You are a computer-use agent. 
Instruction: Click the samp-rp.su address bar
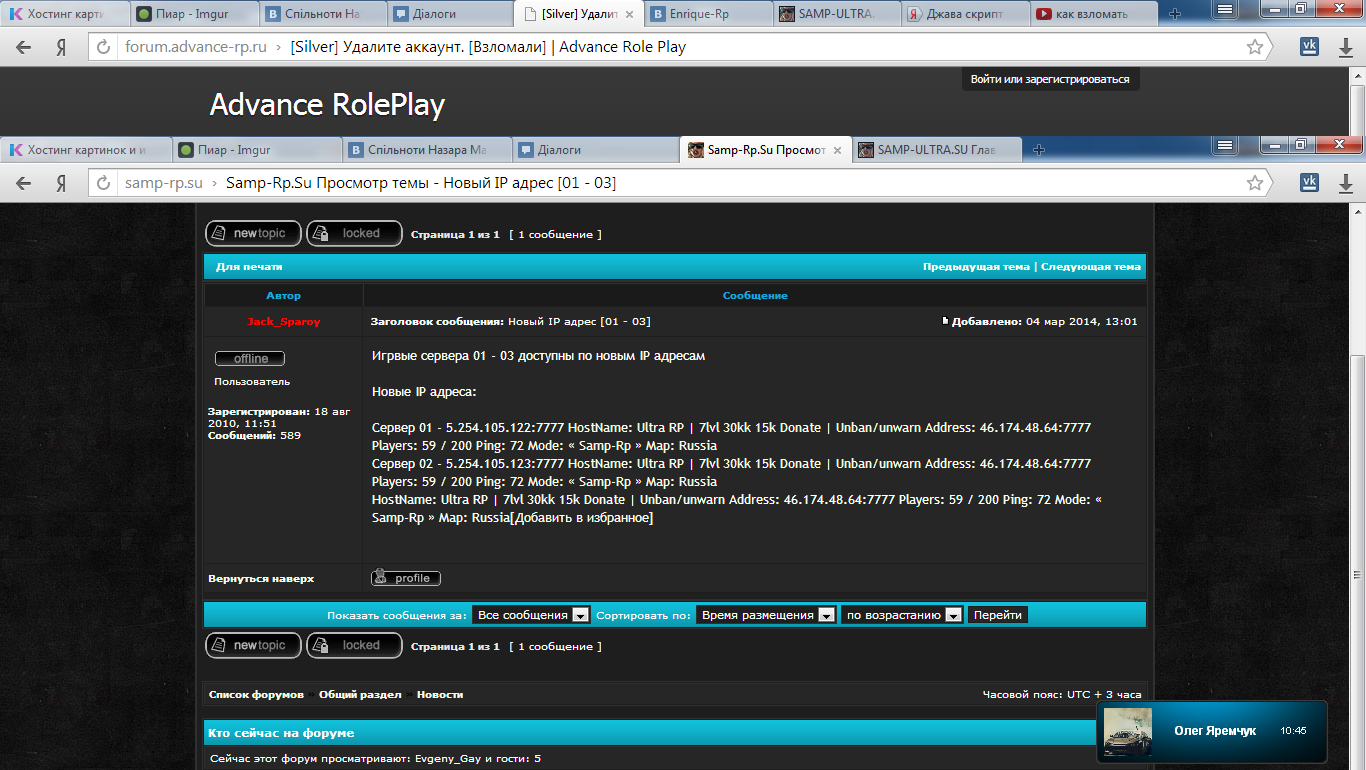tap(680, 183)
